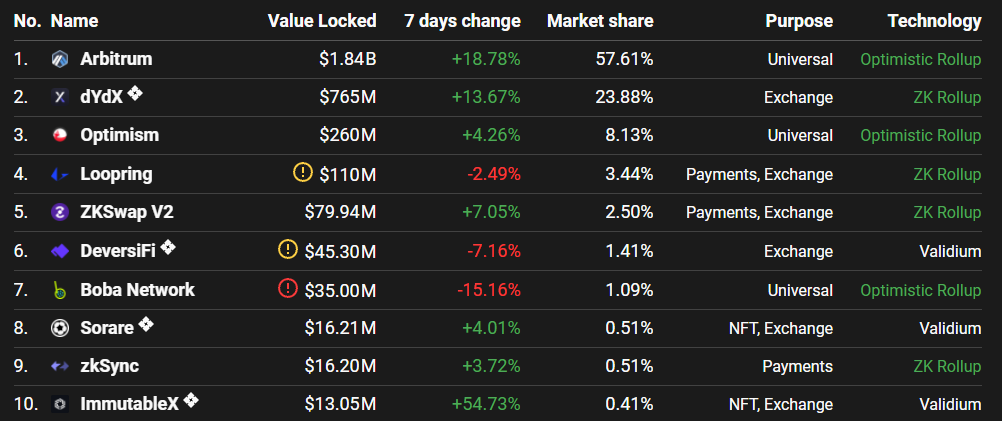Click the dYdX project logo icon

tap(60, 97)
